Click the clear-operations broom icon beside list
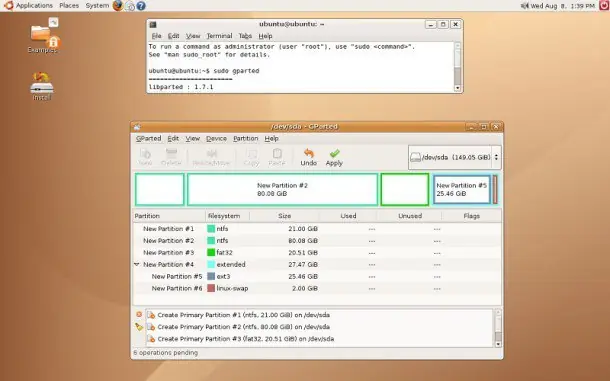The height and width of the screenshot is (381, 610). click(x=139, y=327)
